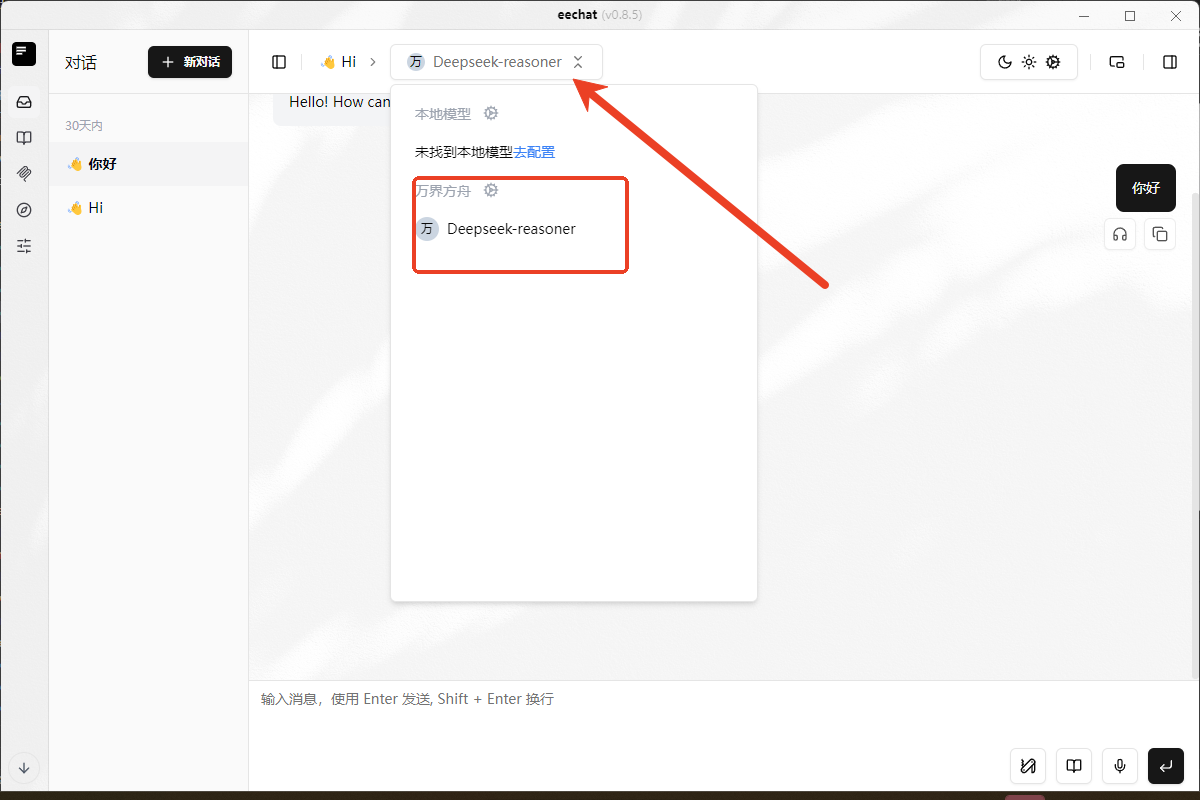Open settings gear next to 本地模型
This screenshot has width=1200, height=800.
click(x=491, y=113)
